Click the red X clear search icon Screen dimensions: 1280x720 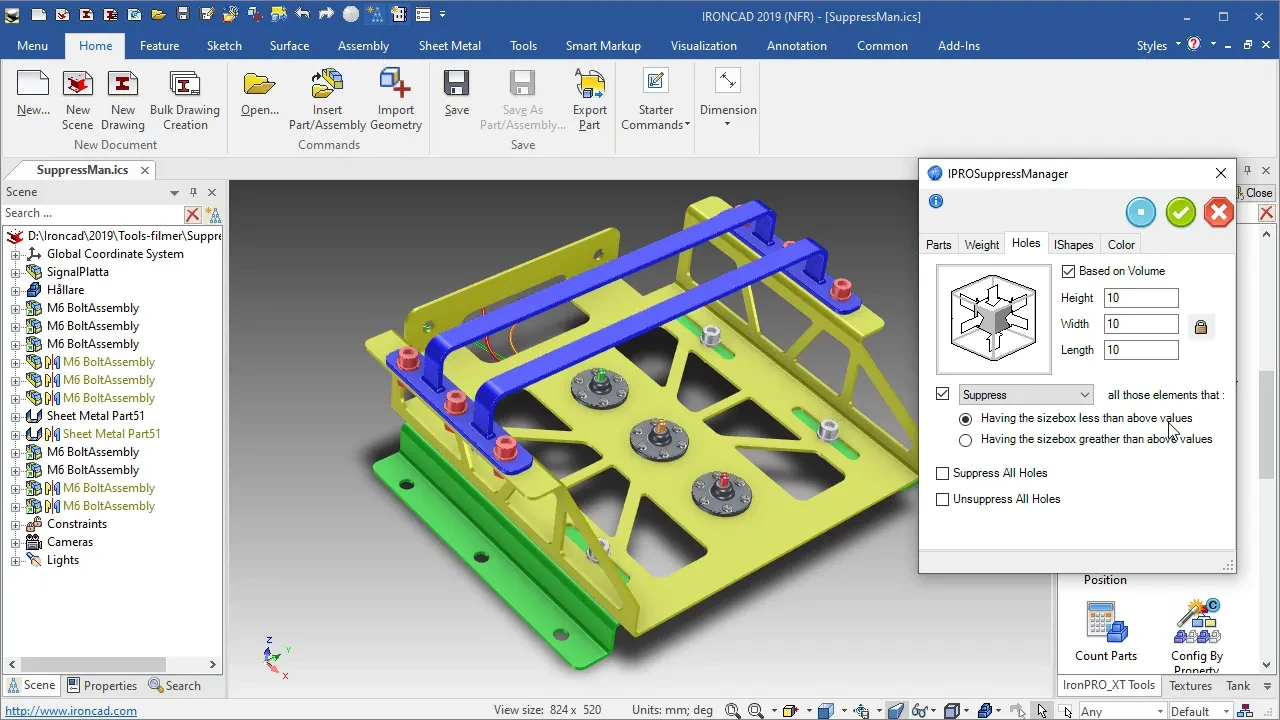tap(193, 214)
